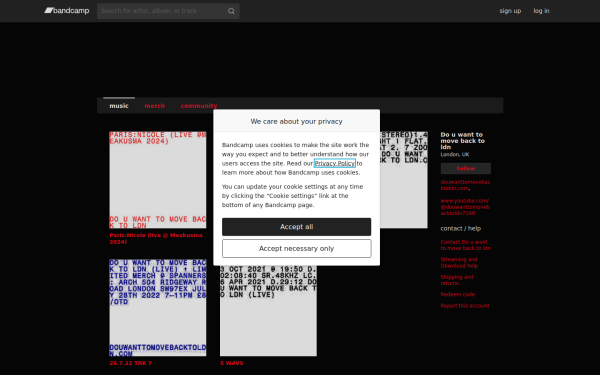This screenshot has height=375, width=600.
Task: Open the Privacy Policy link
Action: click(x=335, y=163)
